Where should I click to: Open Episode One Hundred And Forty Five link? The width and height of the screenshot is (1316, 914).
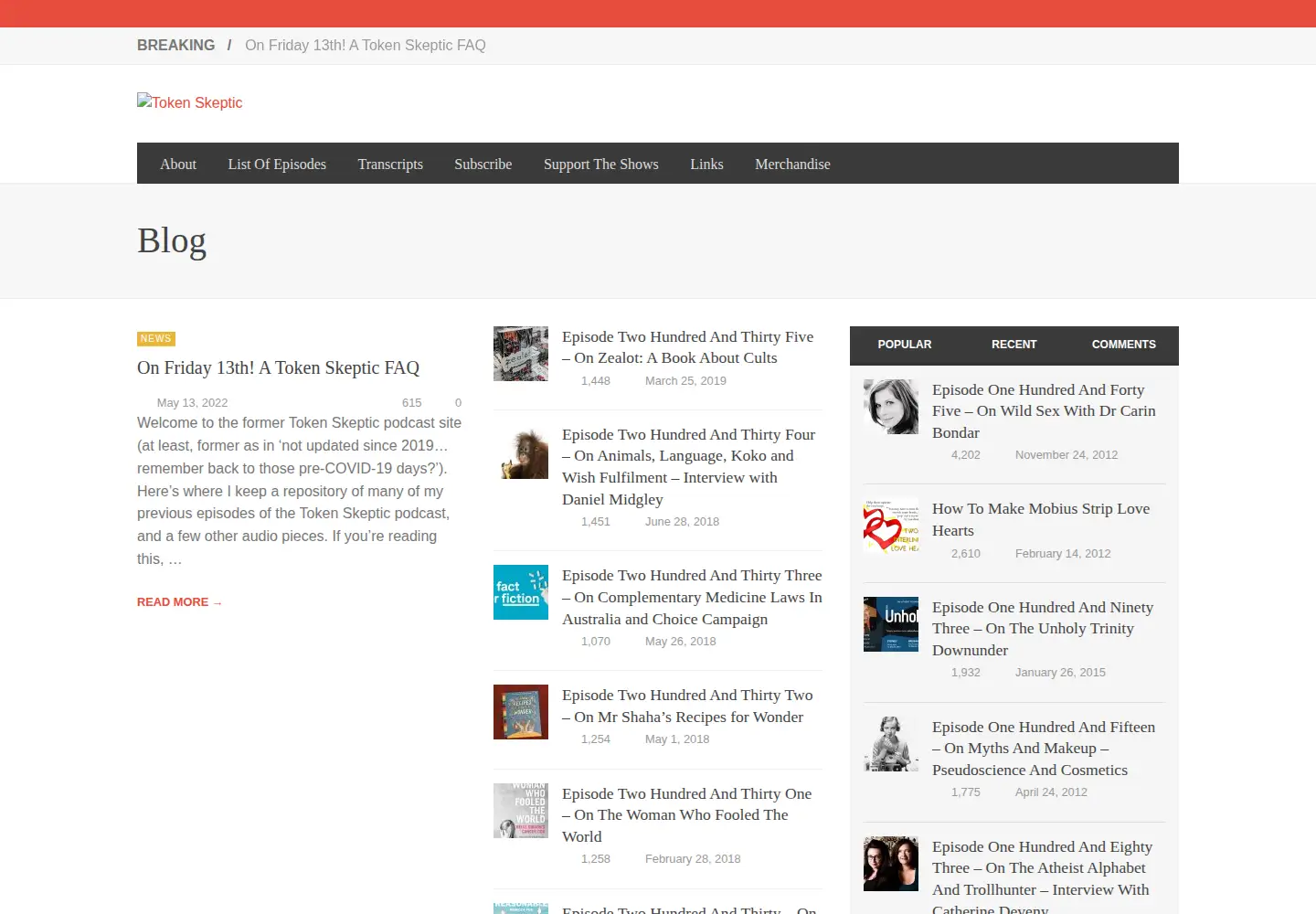1044,410
